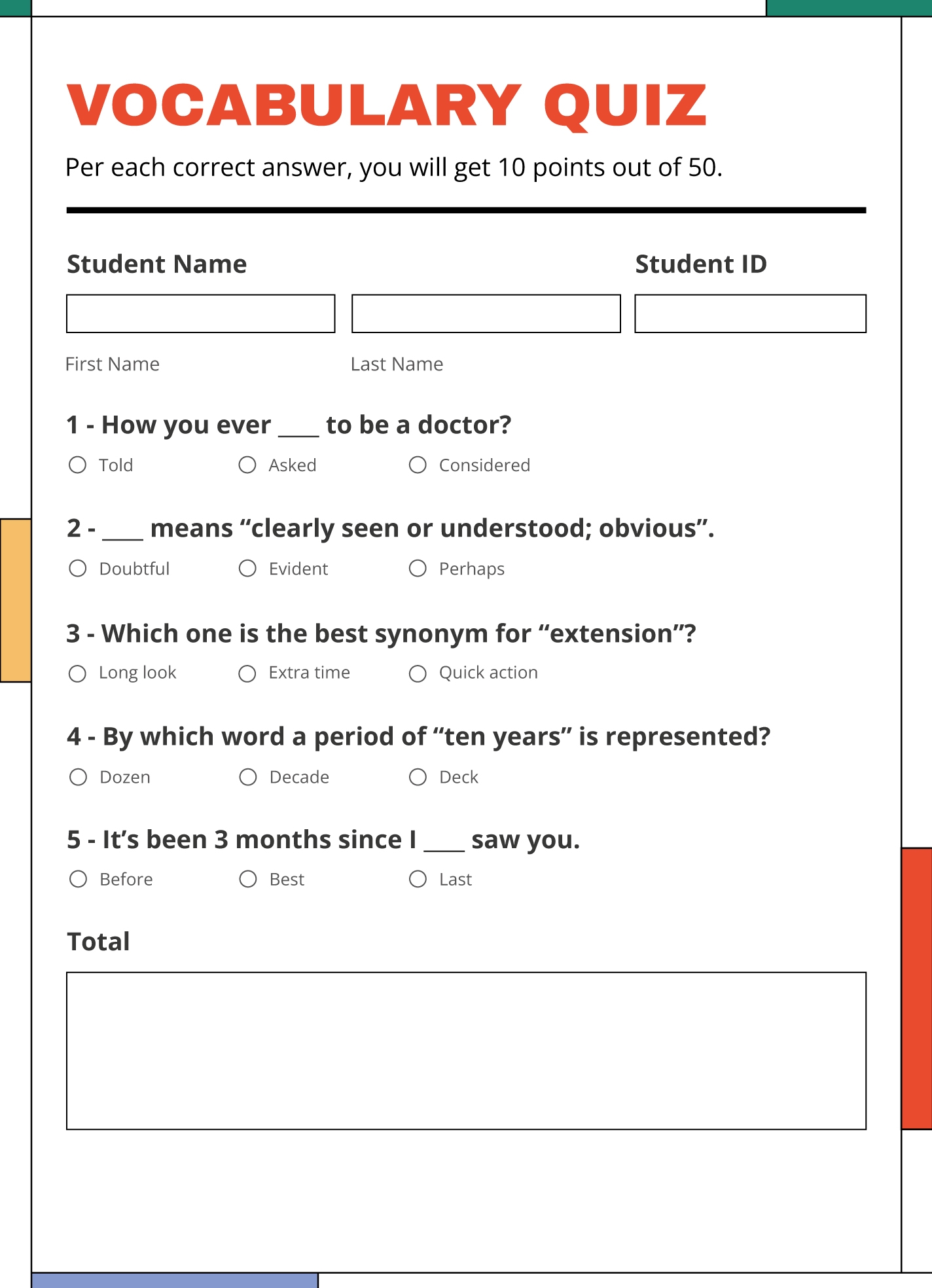Select "Dozen" for question 4
The height and width of the screenshot is (1288, 932).
(79, 778)
